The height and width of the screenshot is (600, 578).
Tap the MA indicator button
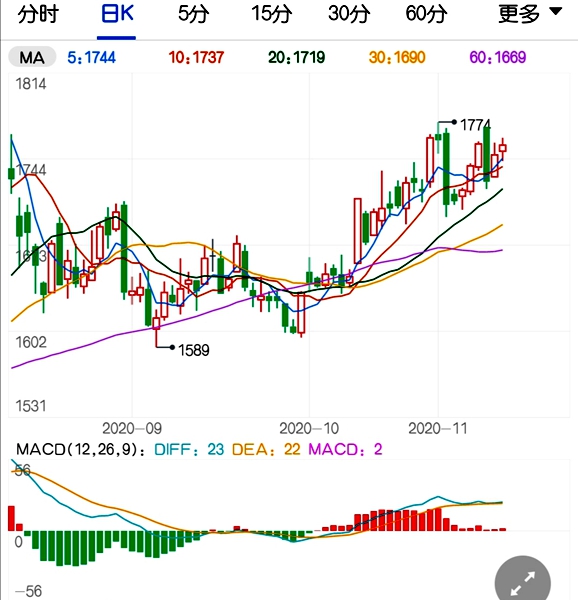tap(32, 57)
